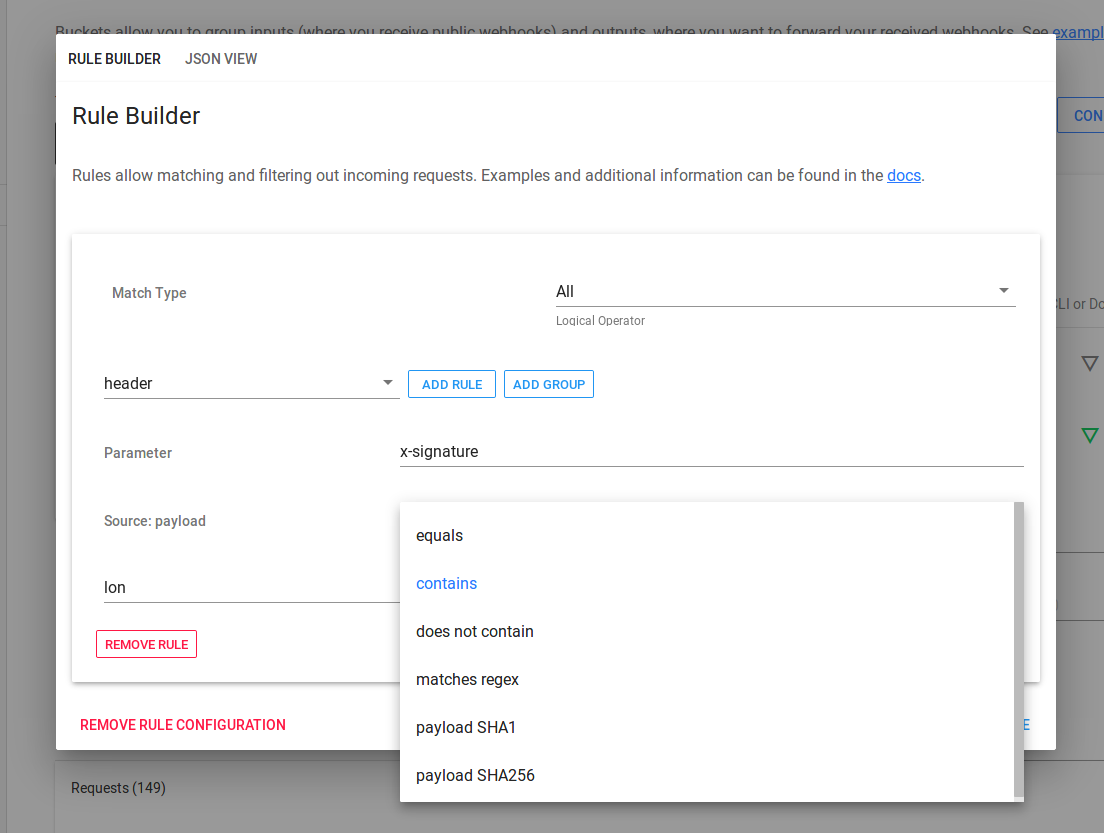1104x833 pixels.
Task: Click the green filter funnel icon
Action: [1090, 435]
